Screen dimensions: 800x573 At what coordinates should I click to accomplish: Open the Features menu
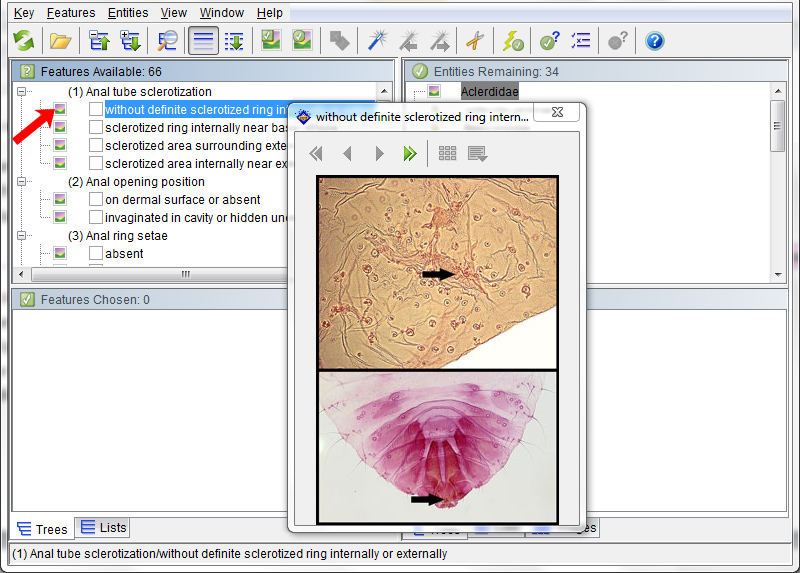click(71, 13)
